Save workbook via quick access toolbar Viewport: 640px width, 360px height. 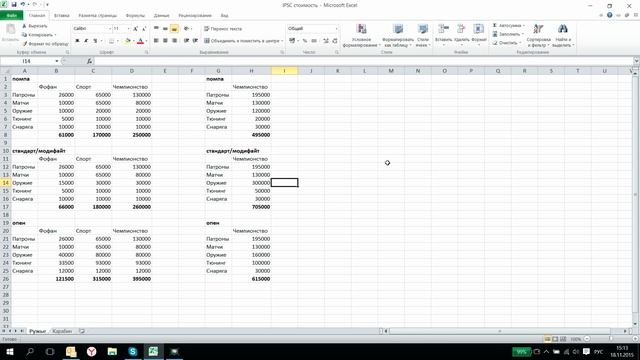click(14, 4)
